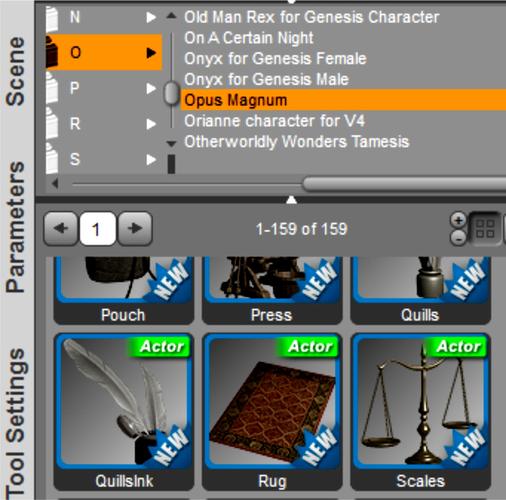This screenshot has height=500, width=506.
Task: Click the Quills content item
Action: (x=421, y=290)
